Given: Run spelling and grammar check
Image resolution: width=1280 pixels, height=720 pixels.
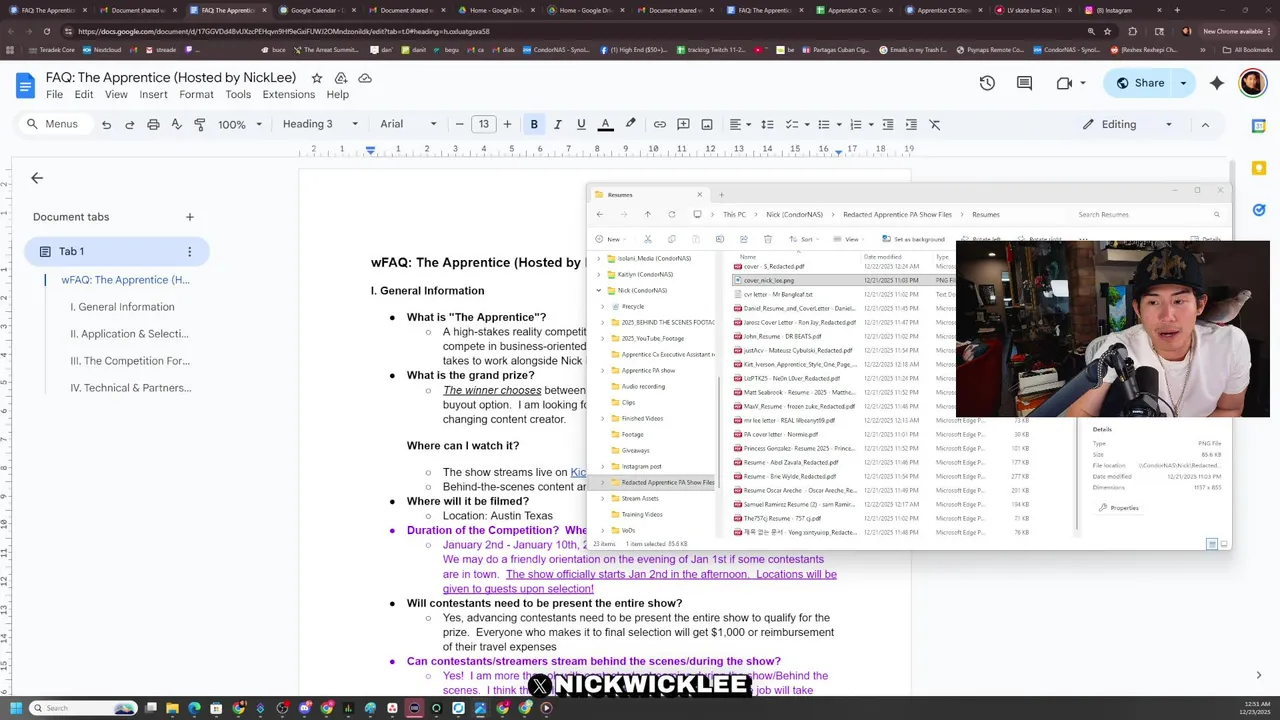Looking at the screenshot, I should pyautogui.click(x=177, y=124).
